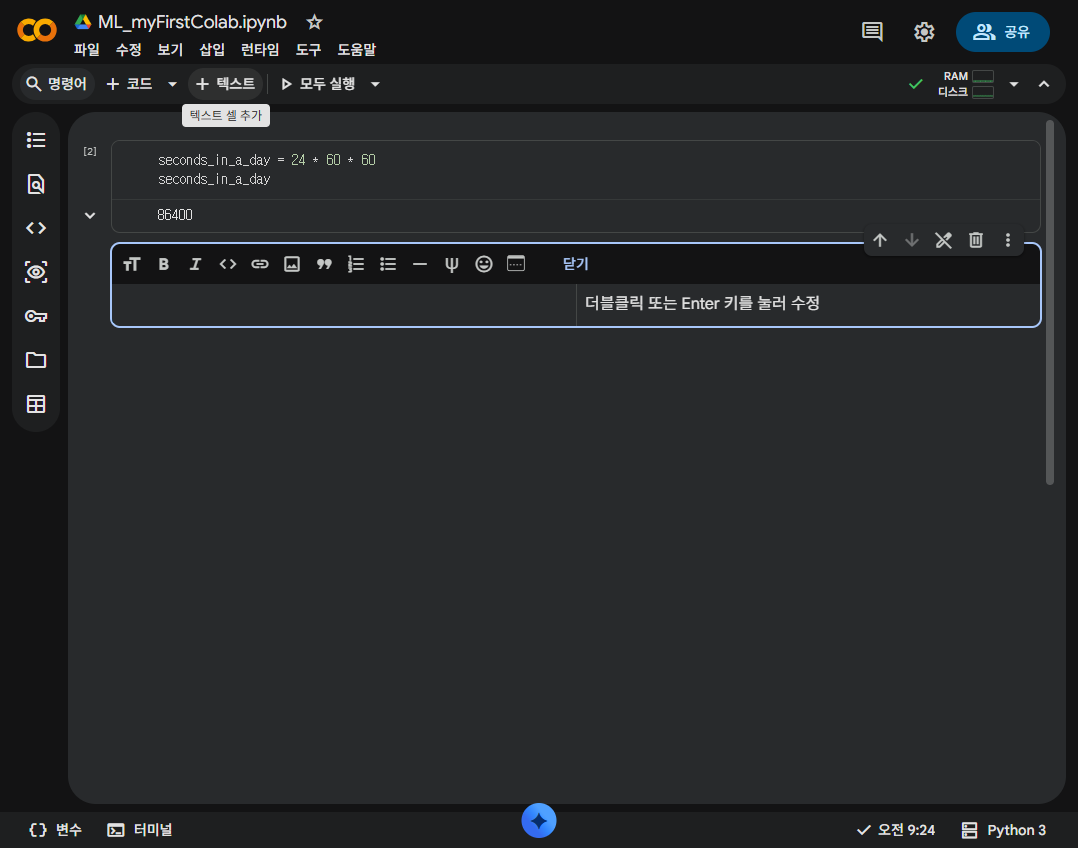Screen dimensions: 1078x848
Task: Close the text editor with 닫기
Action: [x=575, y=264]
